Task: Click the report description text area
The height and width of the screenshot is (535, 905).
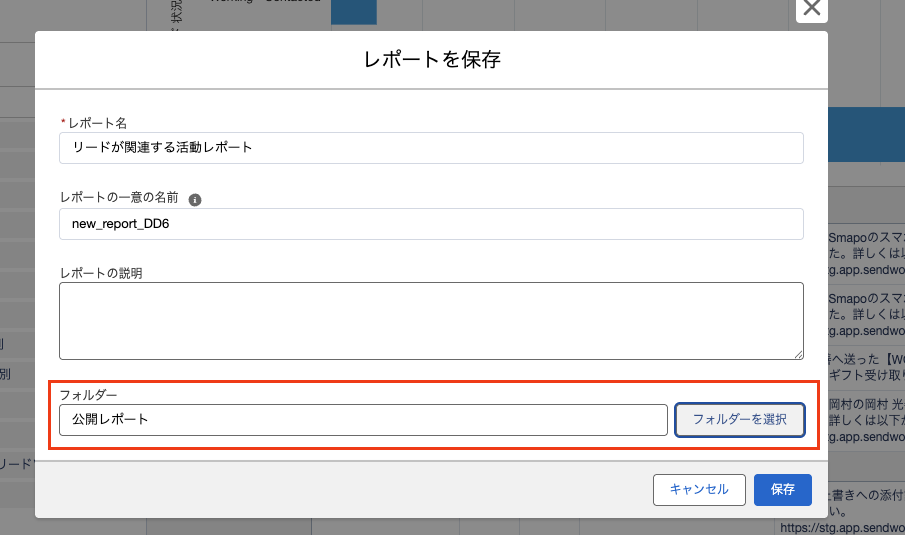Action: pos(431,321)
